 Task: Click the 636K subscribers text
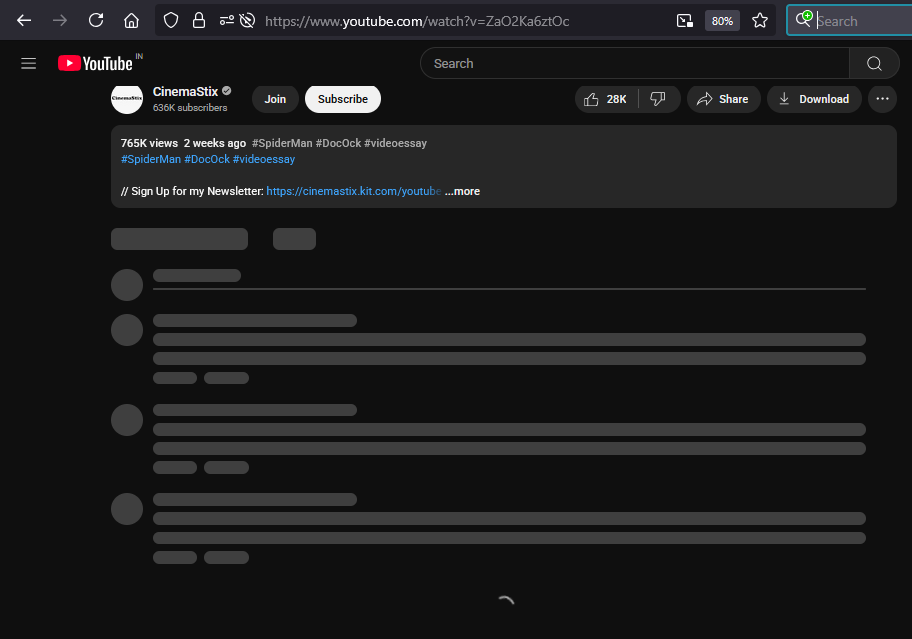[x=190, y=108]
